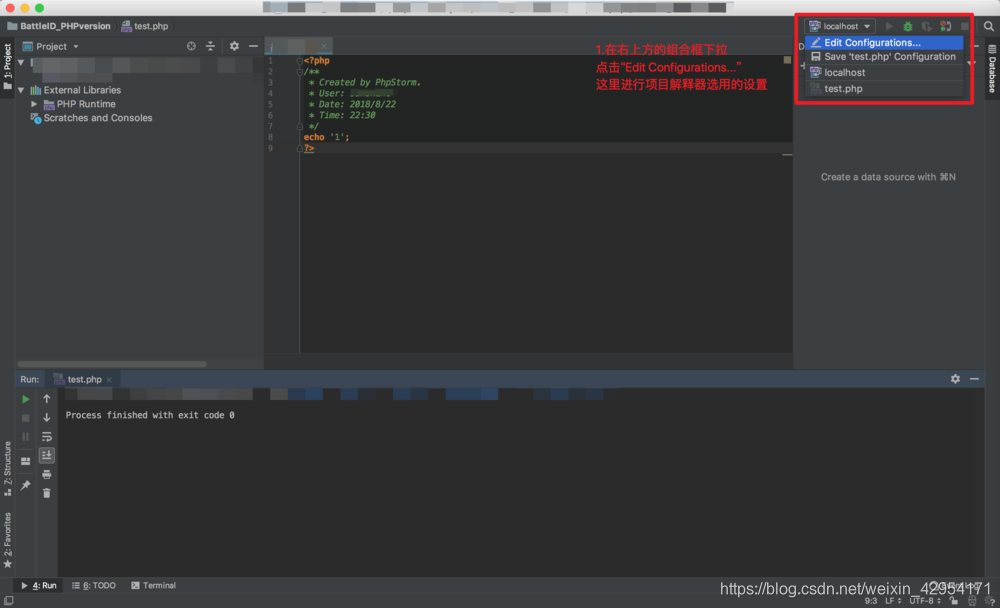Collapse the project root folder arrow

(x=21, y=63)
